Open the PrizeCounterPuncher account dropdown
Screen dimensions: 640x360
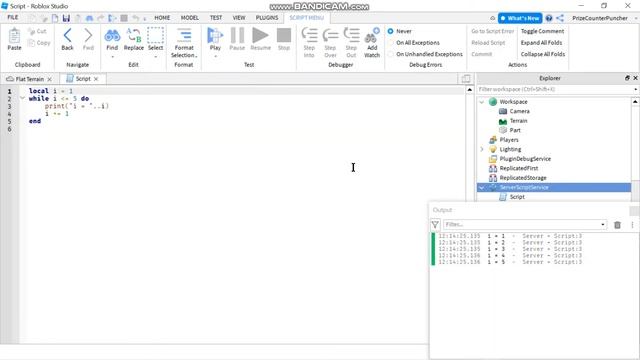[636, 18]
